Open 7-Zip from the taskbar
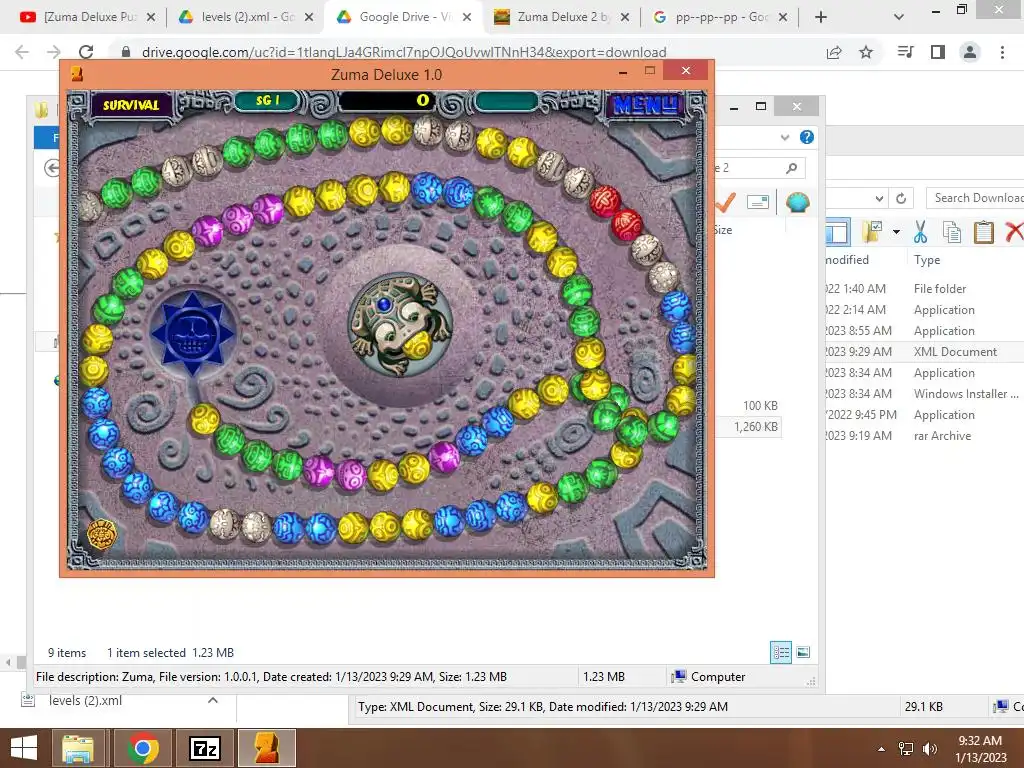Viewport: 1024px width, 768px height. coord(204,748)
